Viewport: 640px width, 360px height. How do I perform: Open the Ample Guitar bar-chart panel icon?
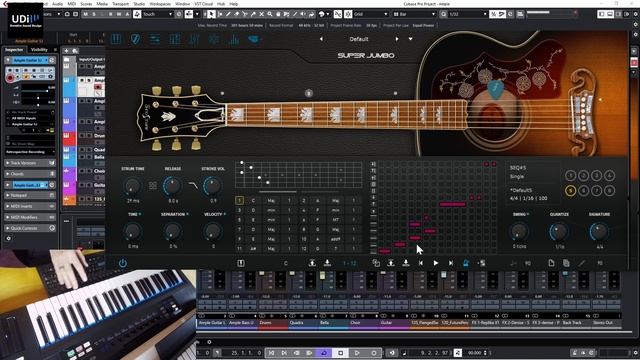(234, 39)
